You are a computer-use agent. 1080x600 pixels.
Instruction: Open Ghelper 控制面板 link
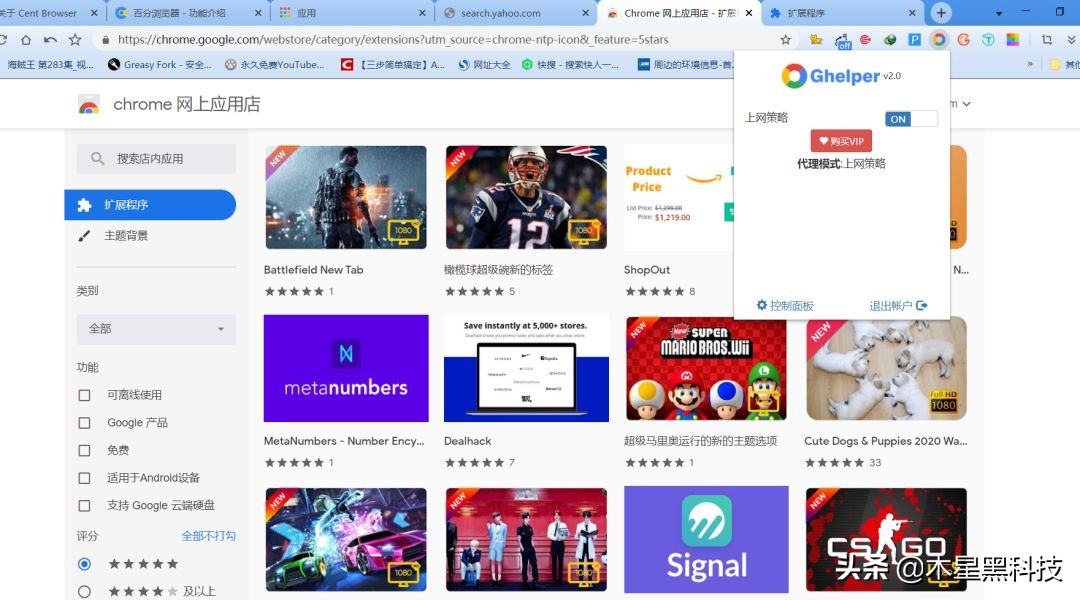[785, 305]
